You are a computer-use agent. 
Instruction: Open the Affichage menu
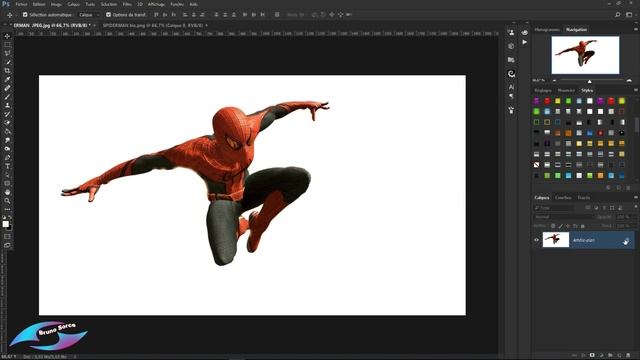(x=156, y=4)
